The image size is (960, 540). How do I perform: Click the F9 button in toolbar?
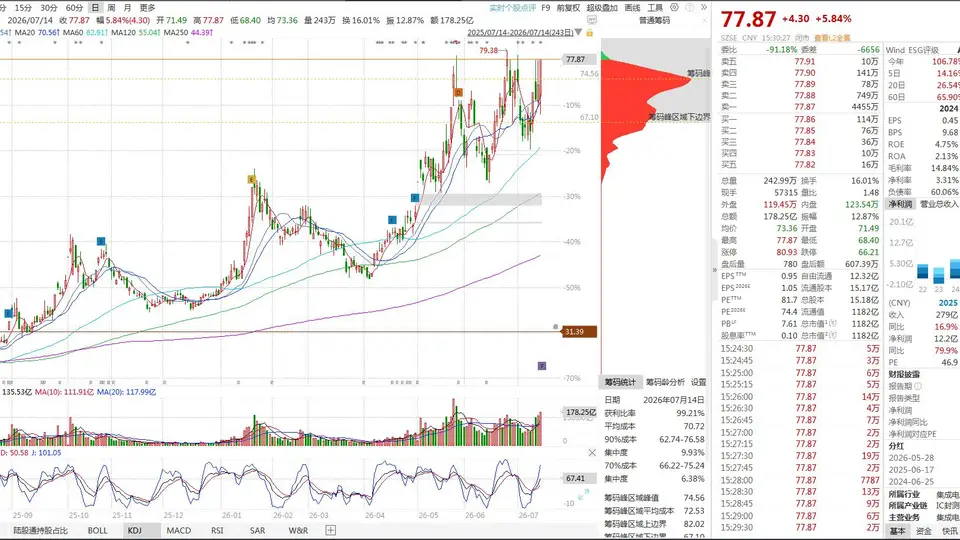[x=546, y=8]
